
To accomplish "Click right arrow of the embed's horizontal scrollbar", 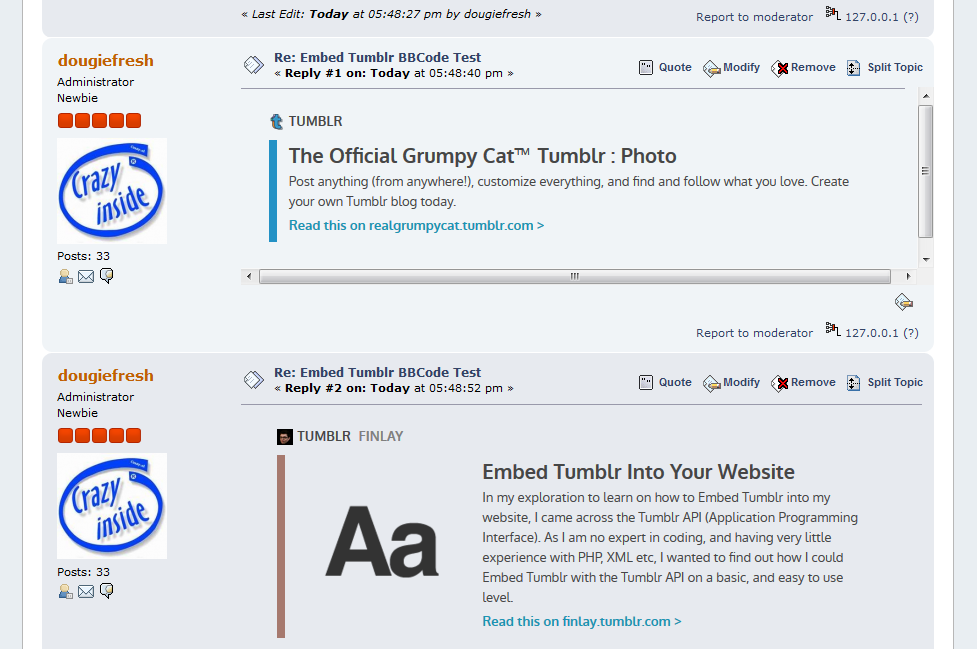I will pos(908,276).
